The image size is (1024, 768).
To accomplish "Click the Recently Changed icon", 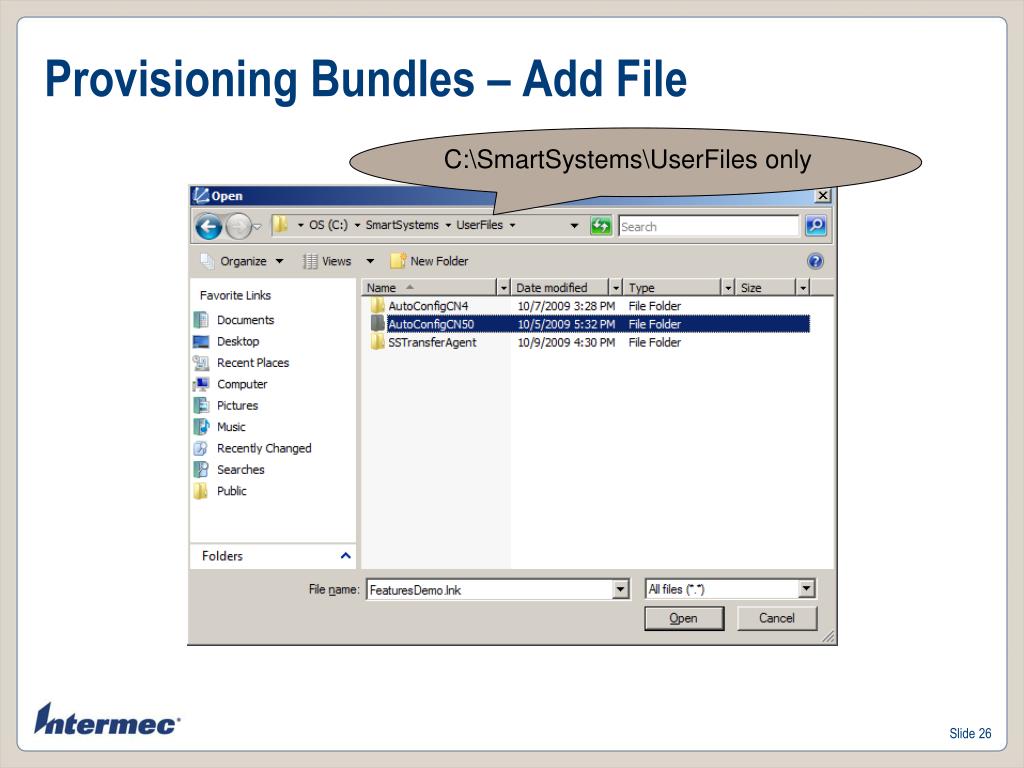I will pyautogui.click(x=201, y=449).
